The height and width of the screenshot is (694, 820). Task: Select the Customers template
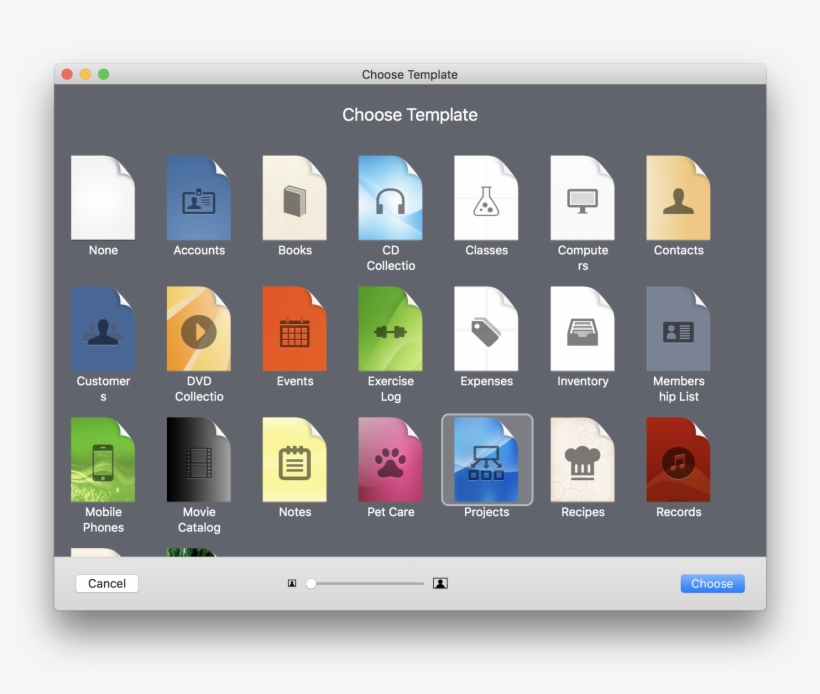point(103,327)
